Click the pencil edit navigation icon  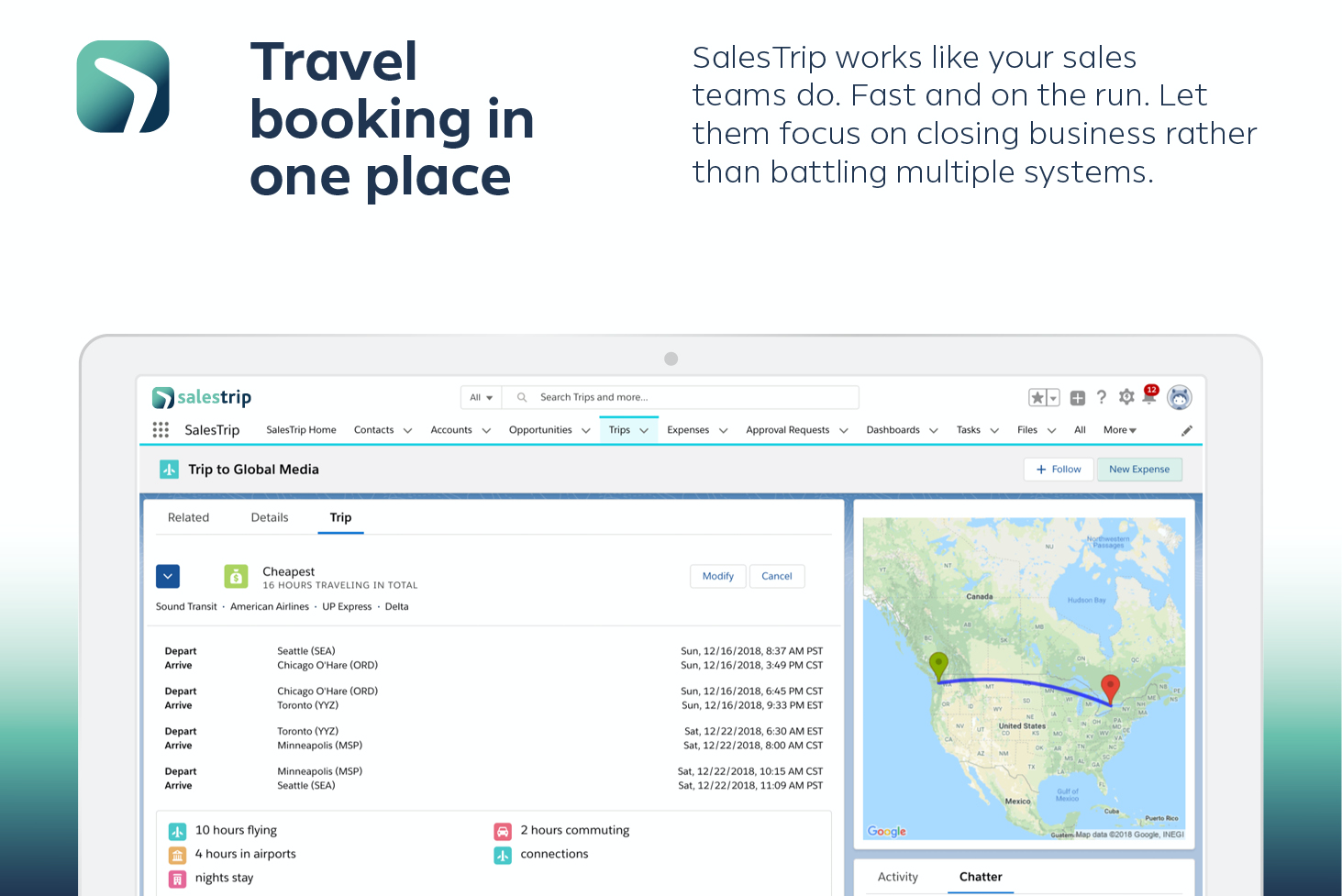1187,430
